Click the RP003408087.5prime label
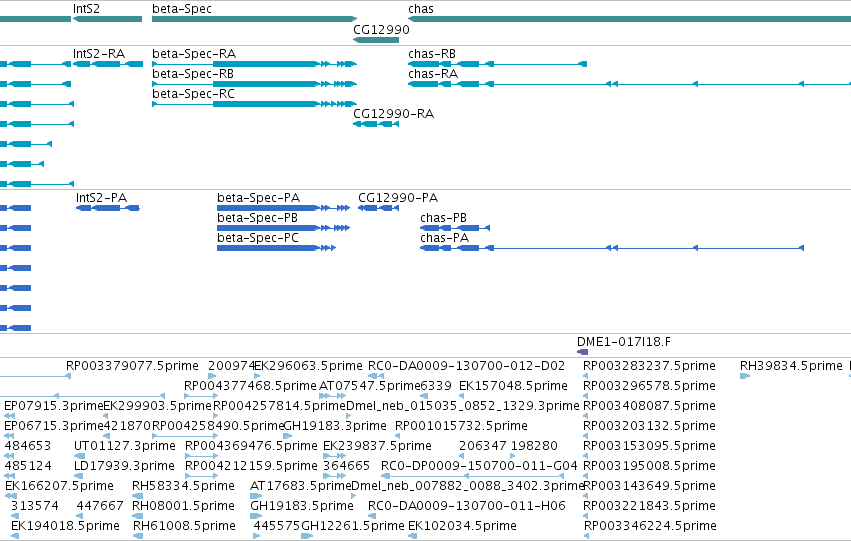Viewport: 851px width, 541px height. click(x=649, y=406)
